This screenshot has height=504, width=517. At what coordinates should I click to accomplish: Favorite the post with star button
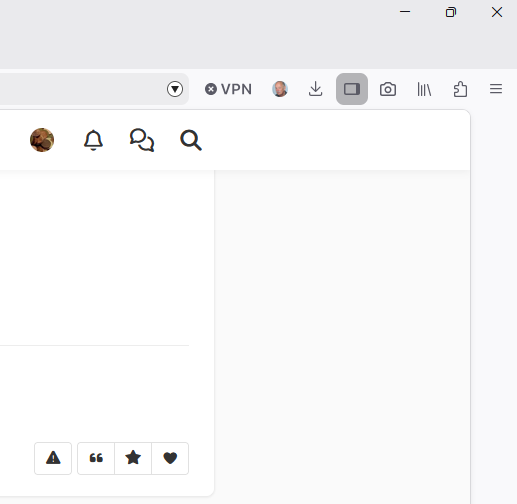(133, 458)
